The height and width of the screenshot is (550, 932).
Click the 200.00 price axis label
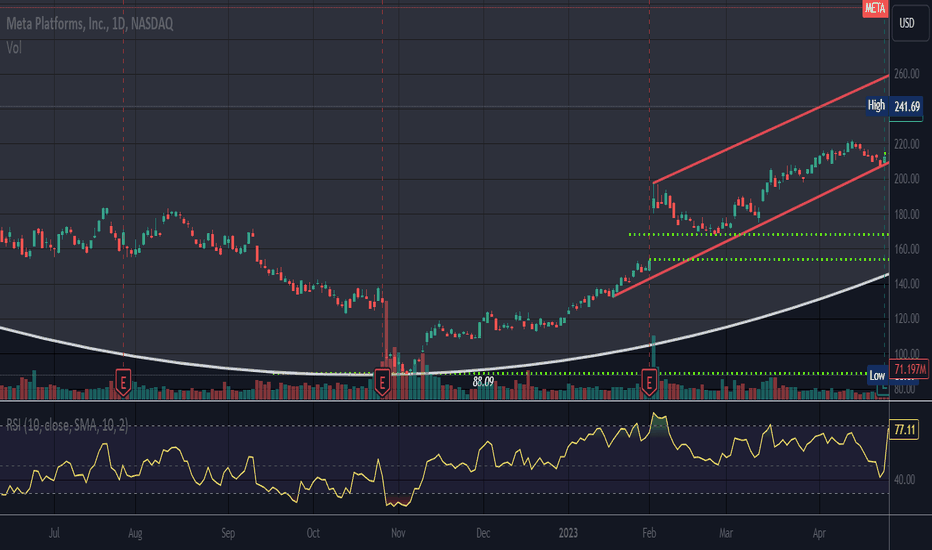(x=907, y=179)
